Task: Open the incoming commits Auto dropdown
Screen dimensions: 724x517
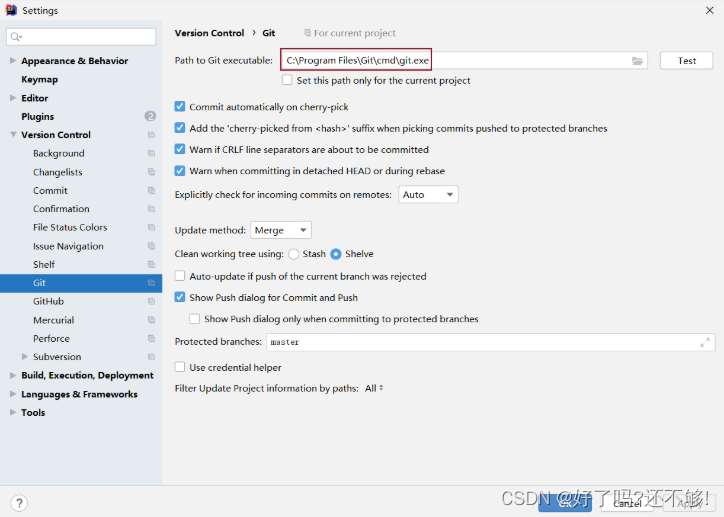Action: click(428, 195)
